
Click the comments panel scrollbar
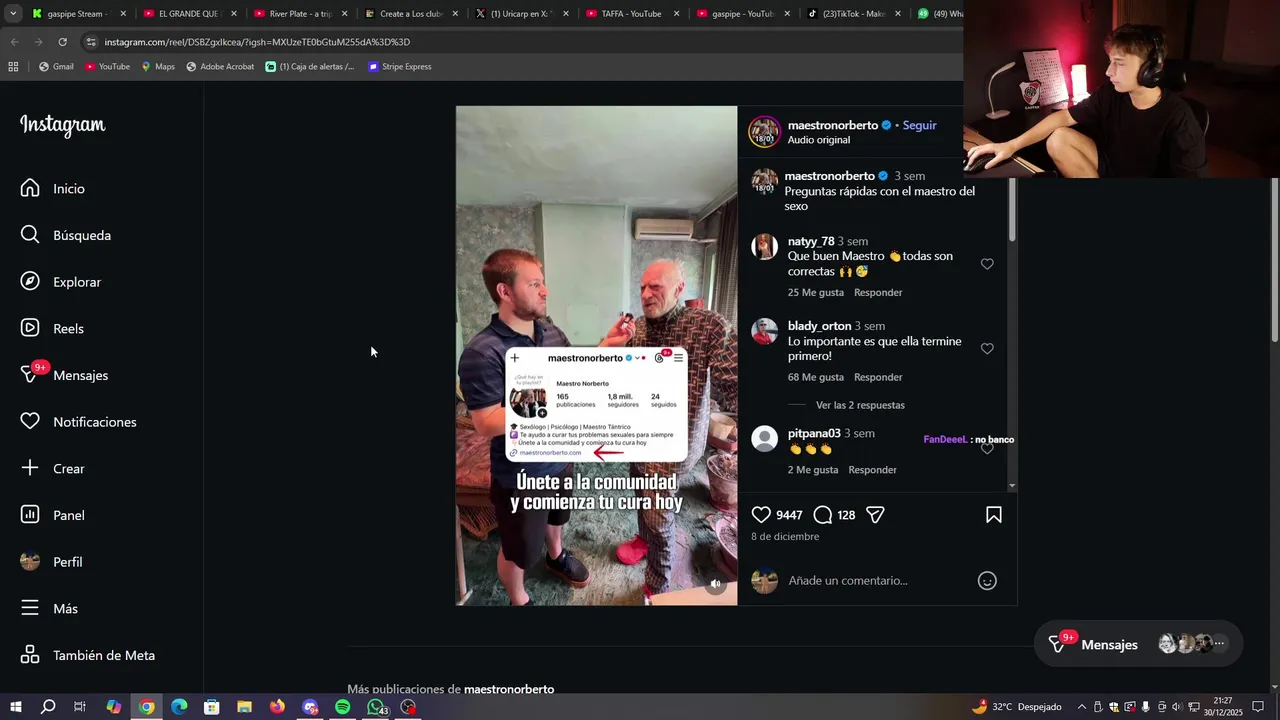tap(1012, 210)
